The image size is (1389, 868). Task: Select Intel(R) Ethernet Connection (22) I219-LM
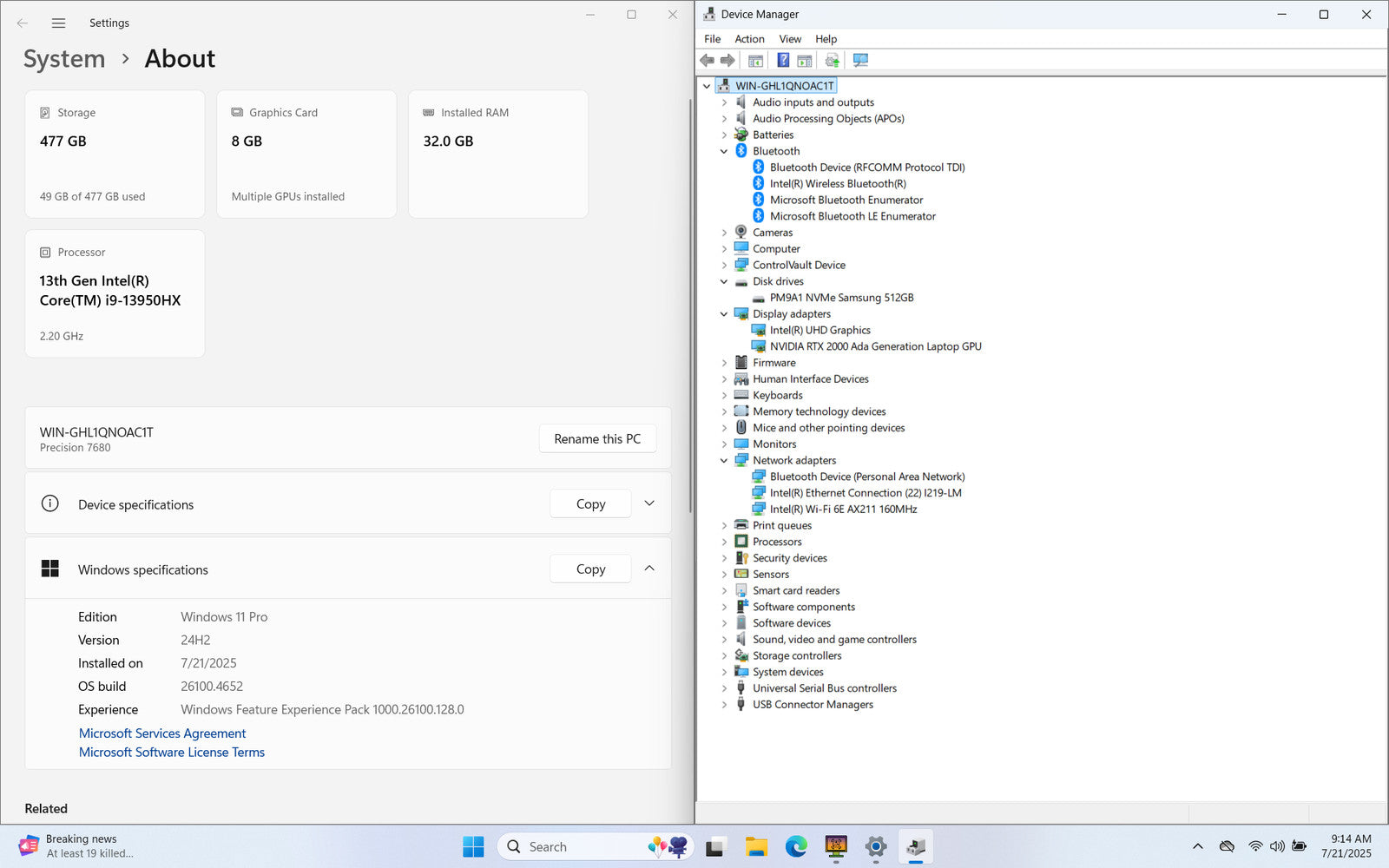click(x=866, y=493)
